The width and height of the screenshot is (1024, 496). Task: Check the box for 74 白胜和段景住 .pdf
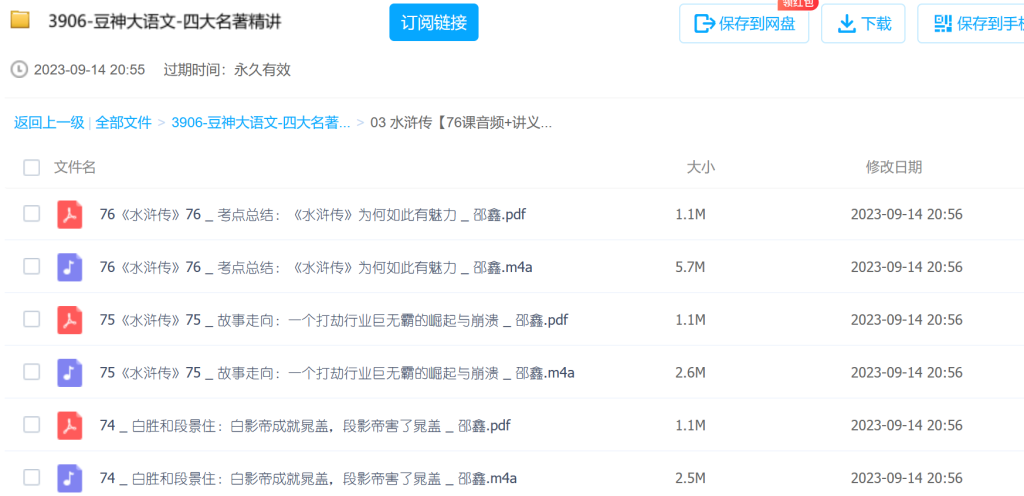coord(31,425)
